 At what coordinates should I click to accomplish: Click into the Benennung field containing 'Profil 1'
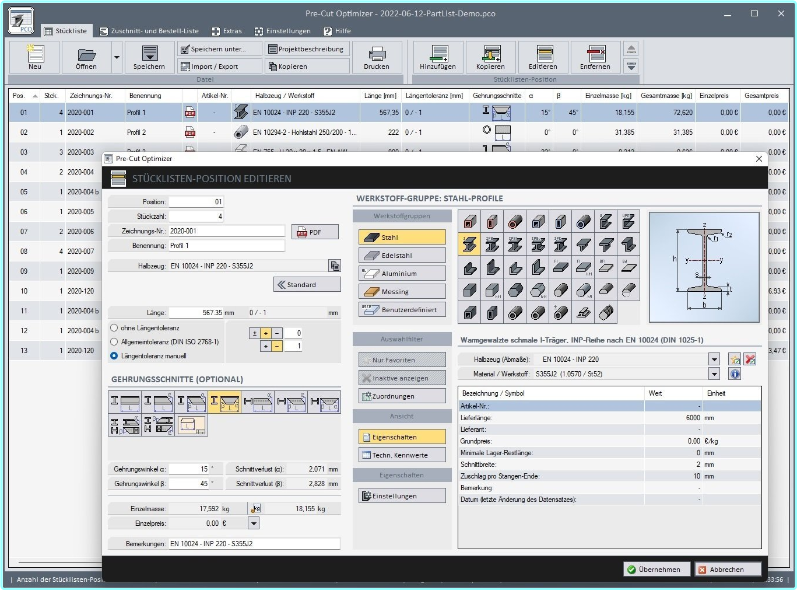pyautogui.click(x=227, y=245)
